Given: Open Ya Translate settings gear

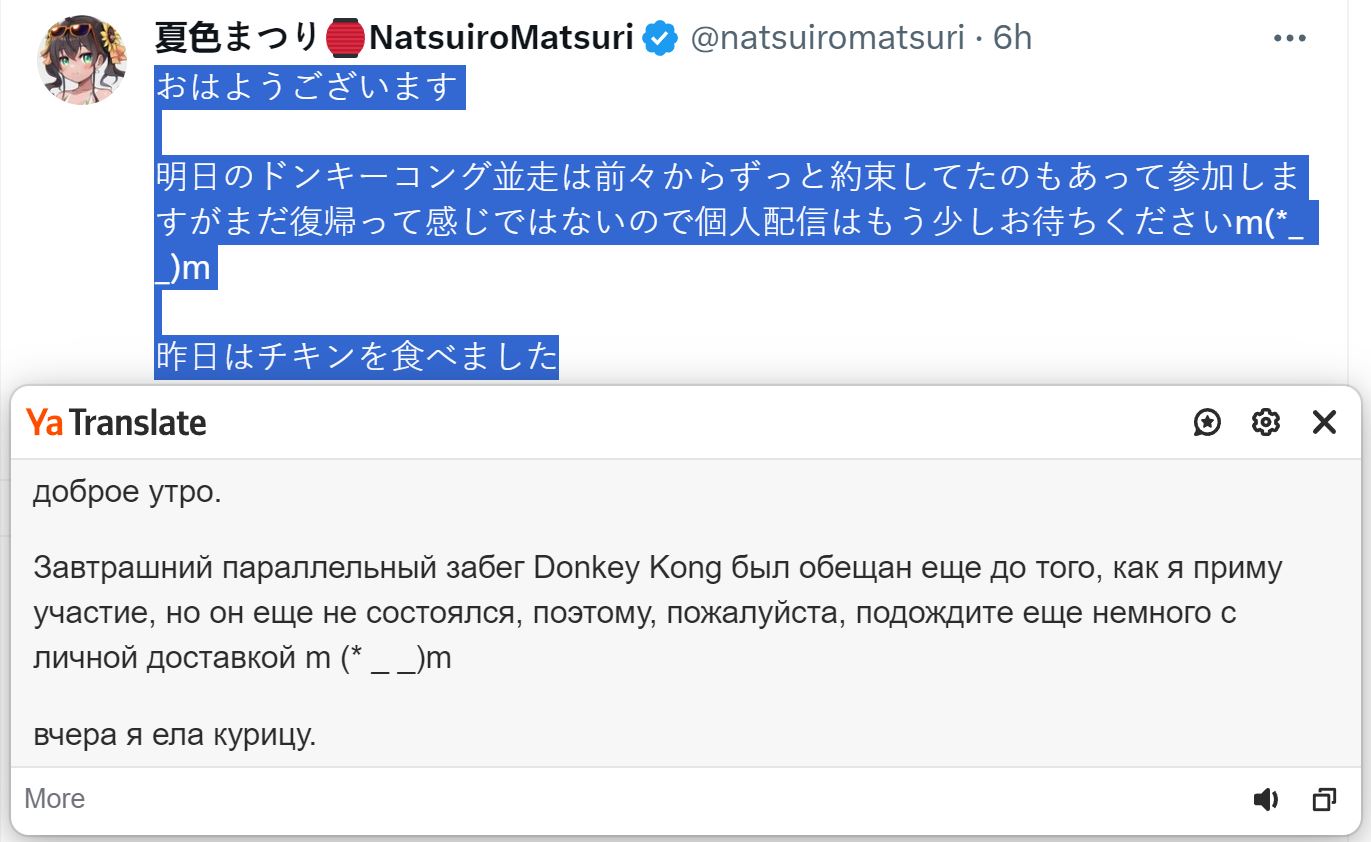Looking at the screenshot, I should coord(1266,423).
